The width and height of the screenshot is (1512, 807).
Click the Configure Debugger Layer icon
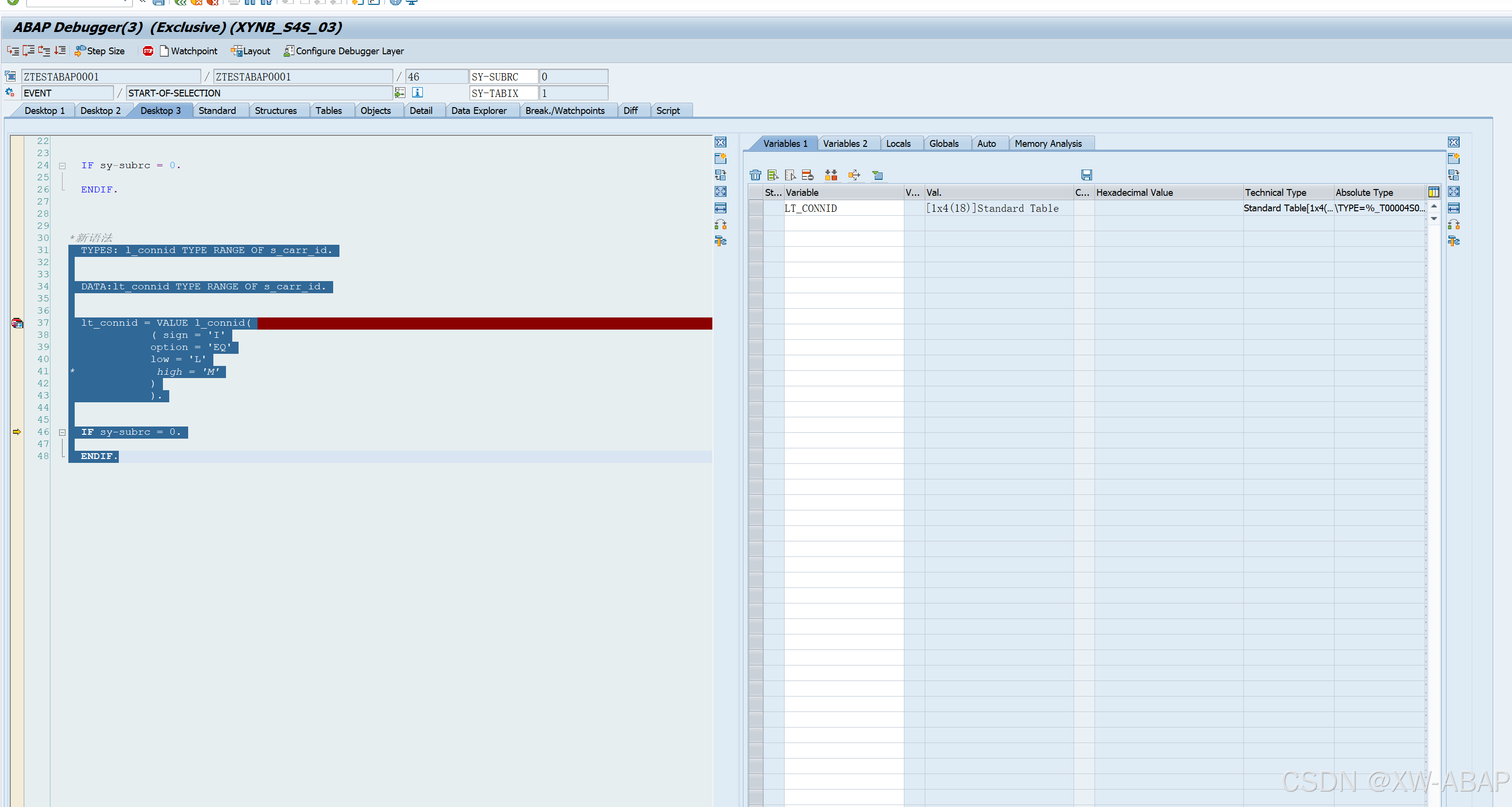(288, 51)
